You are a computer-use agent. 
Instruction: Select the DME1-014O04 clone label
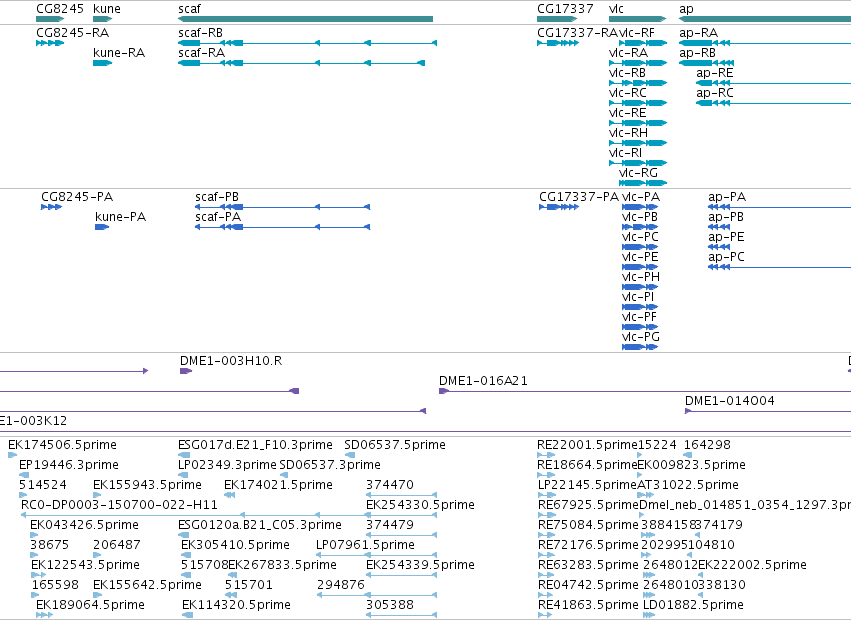coord(730,401)
